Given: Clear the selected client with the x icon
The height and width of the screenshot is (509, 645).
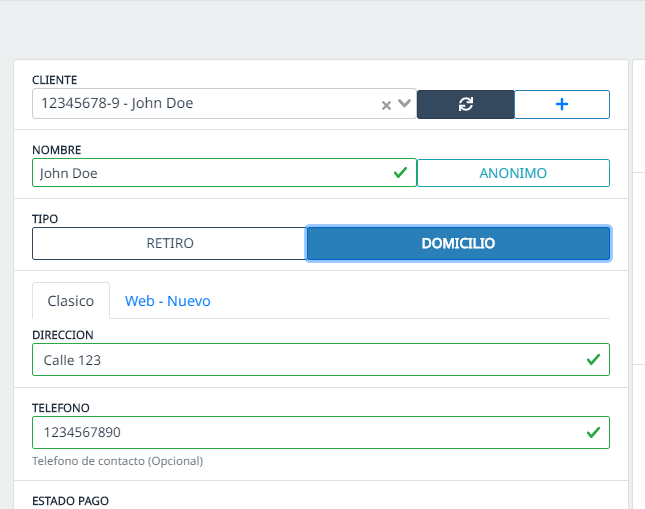Looking at the screenshot, I should tap(386, 104).
